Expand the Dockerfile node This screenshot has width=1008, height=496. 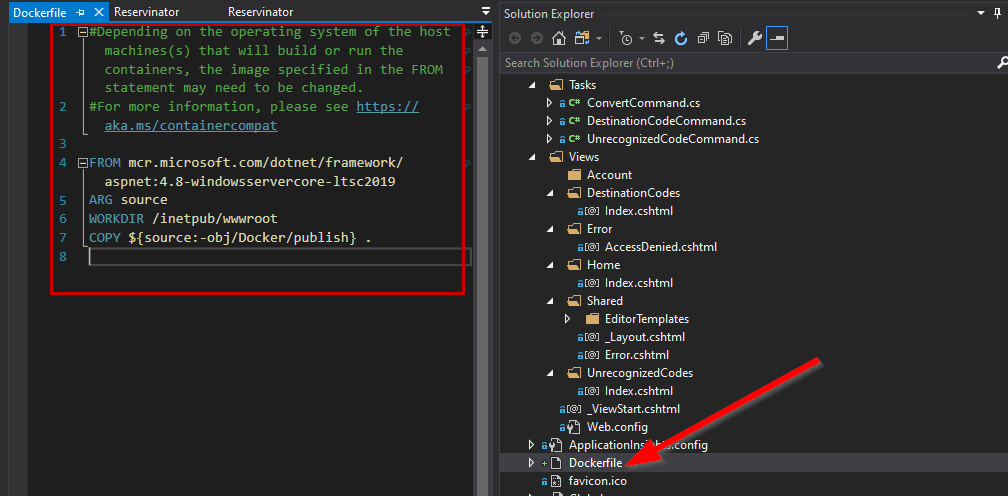point(531,463)
